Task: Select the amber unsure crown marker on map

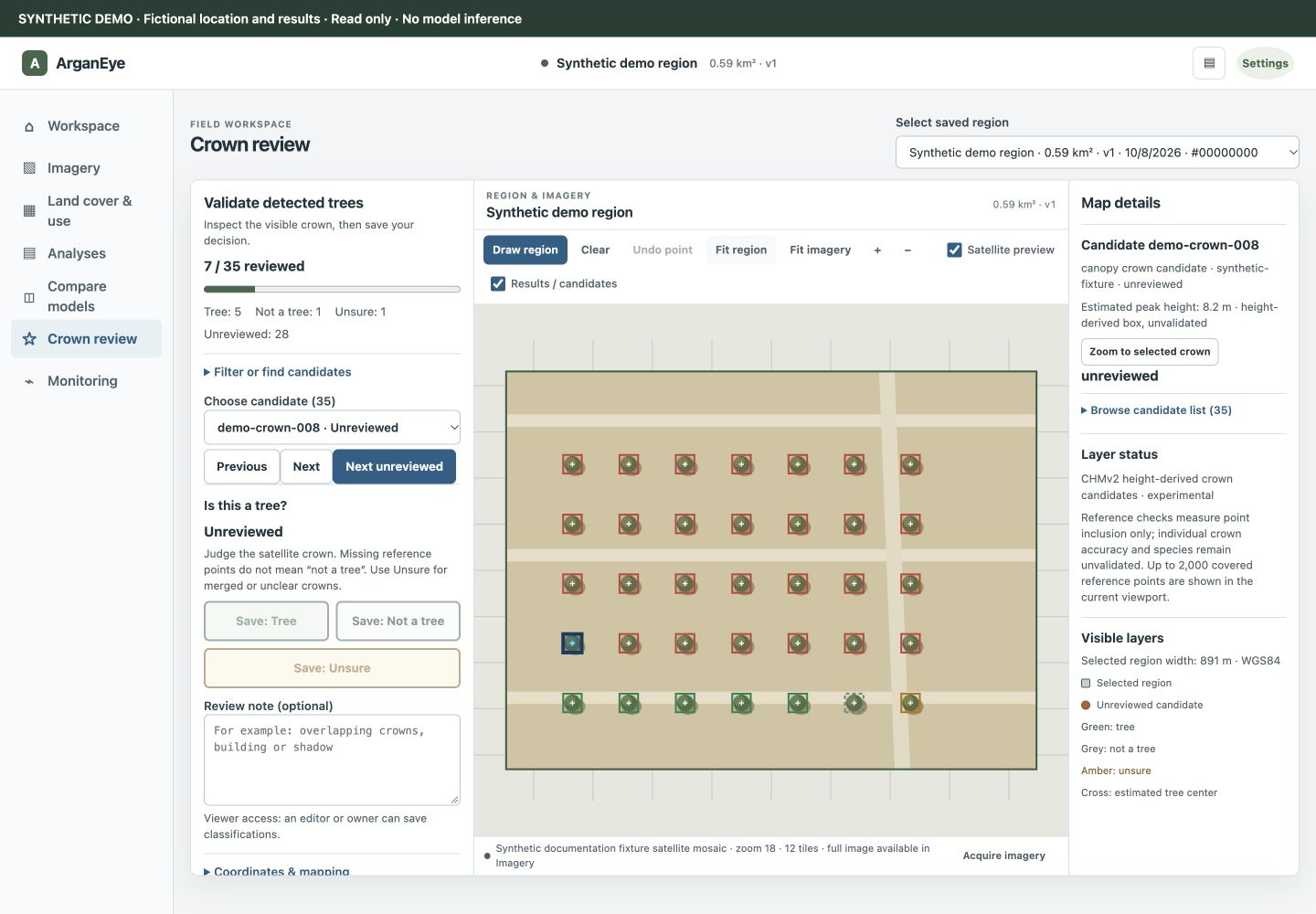Action: 910,703
